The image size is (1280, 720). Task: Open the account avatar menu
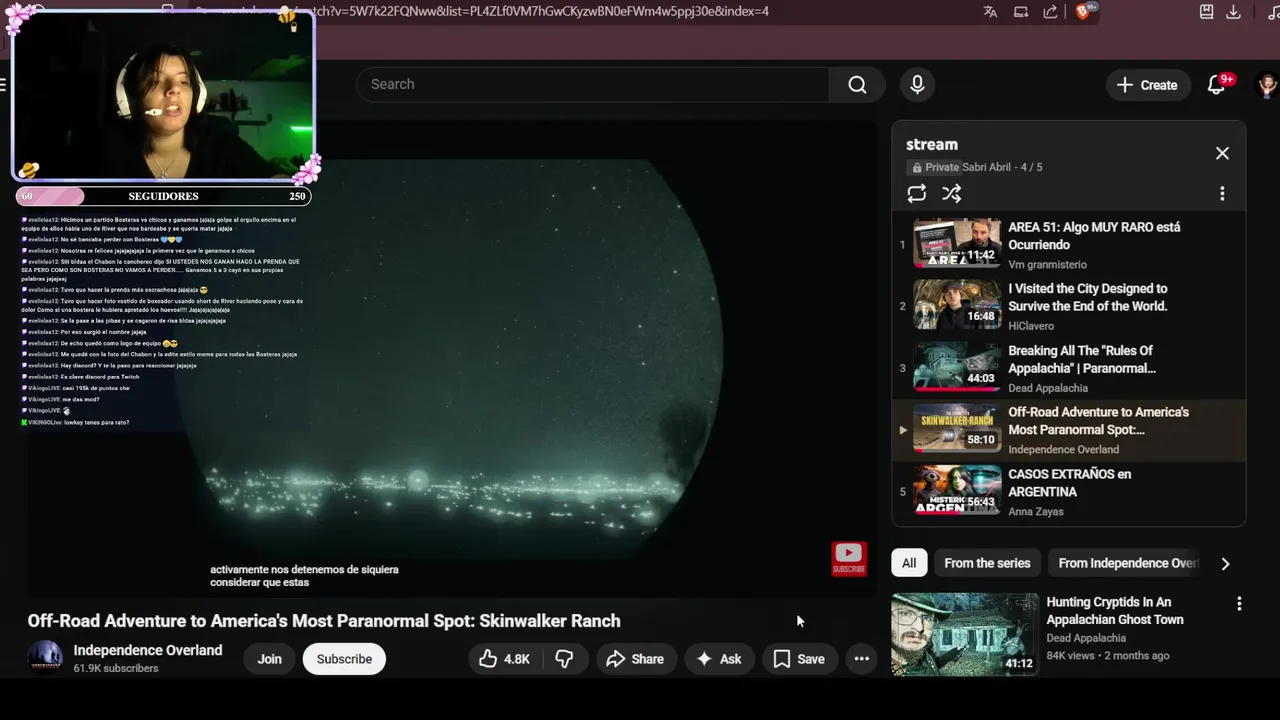(1267, 85)
